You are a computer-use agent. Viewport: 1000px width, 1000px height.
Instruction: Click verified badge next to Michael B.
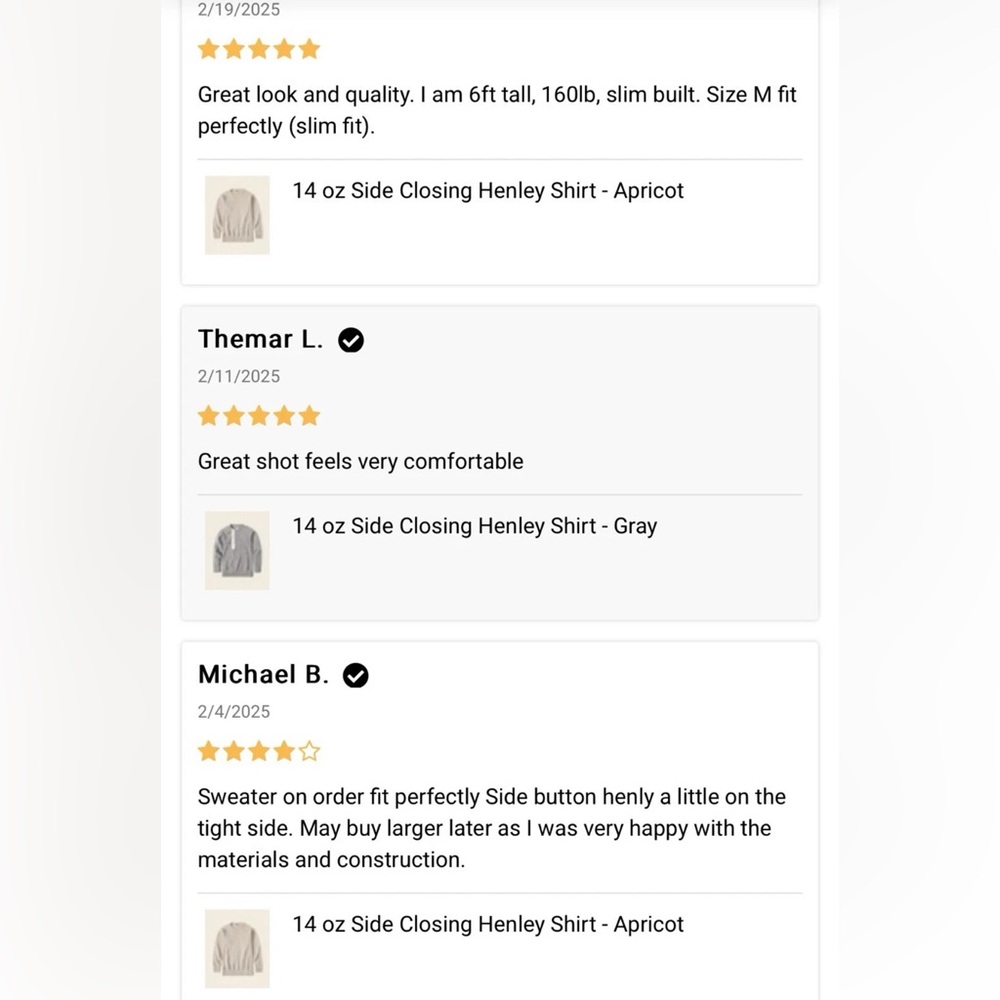355,675
